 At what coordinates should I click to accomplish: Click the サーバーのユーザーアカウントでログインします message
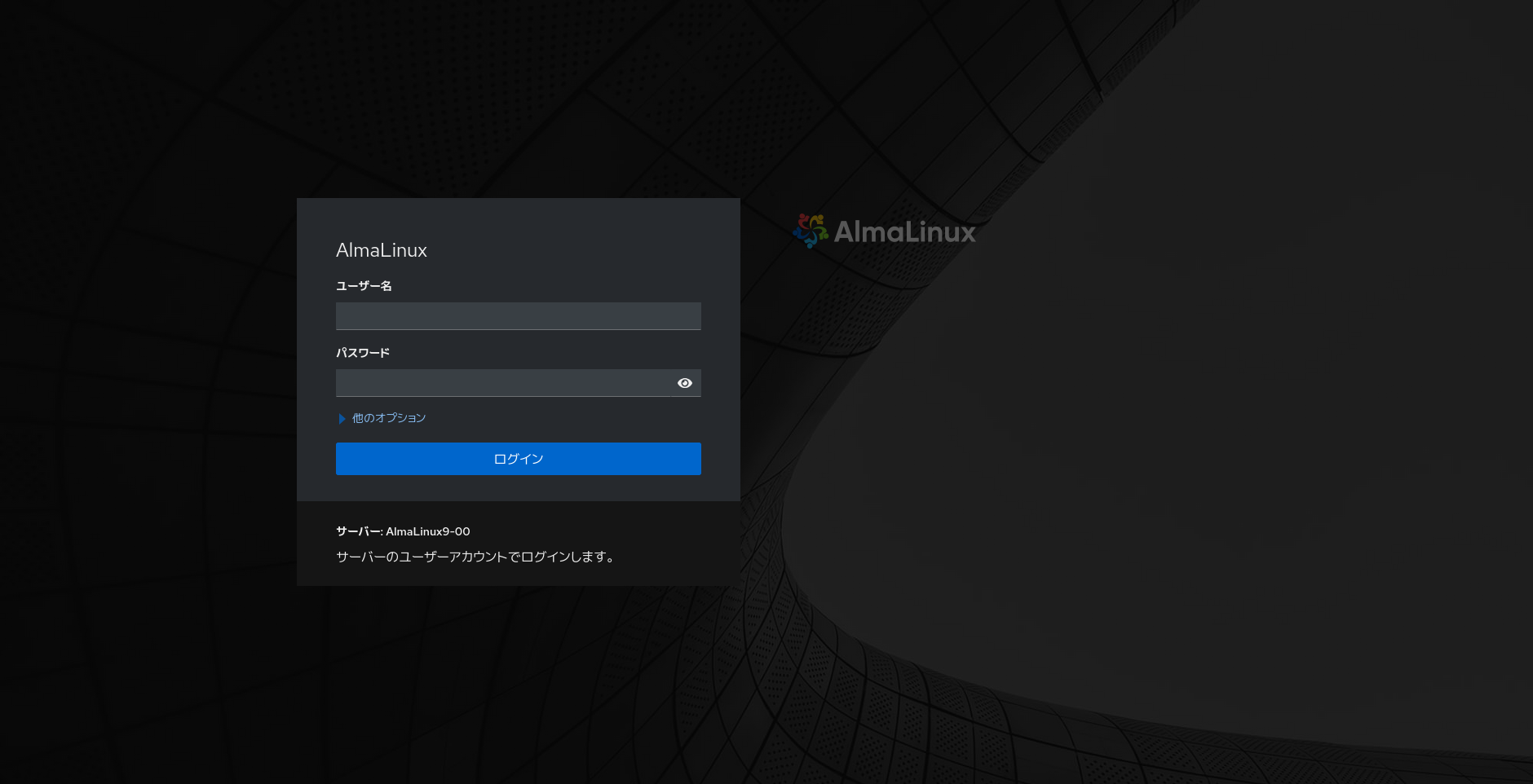[476, 557]
